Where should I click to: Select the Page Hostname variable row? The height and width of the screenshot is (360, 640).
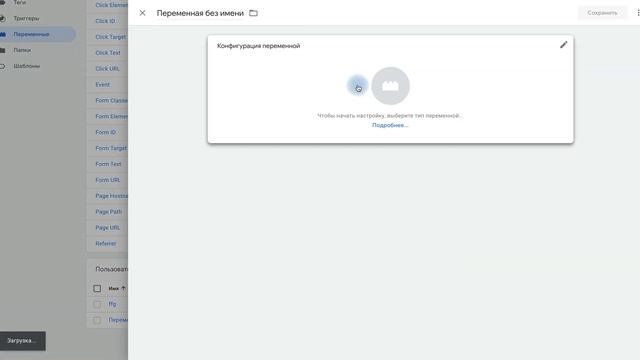pos(107,196)
